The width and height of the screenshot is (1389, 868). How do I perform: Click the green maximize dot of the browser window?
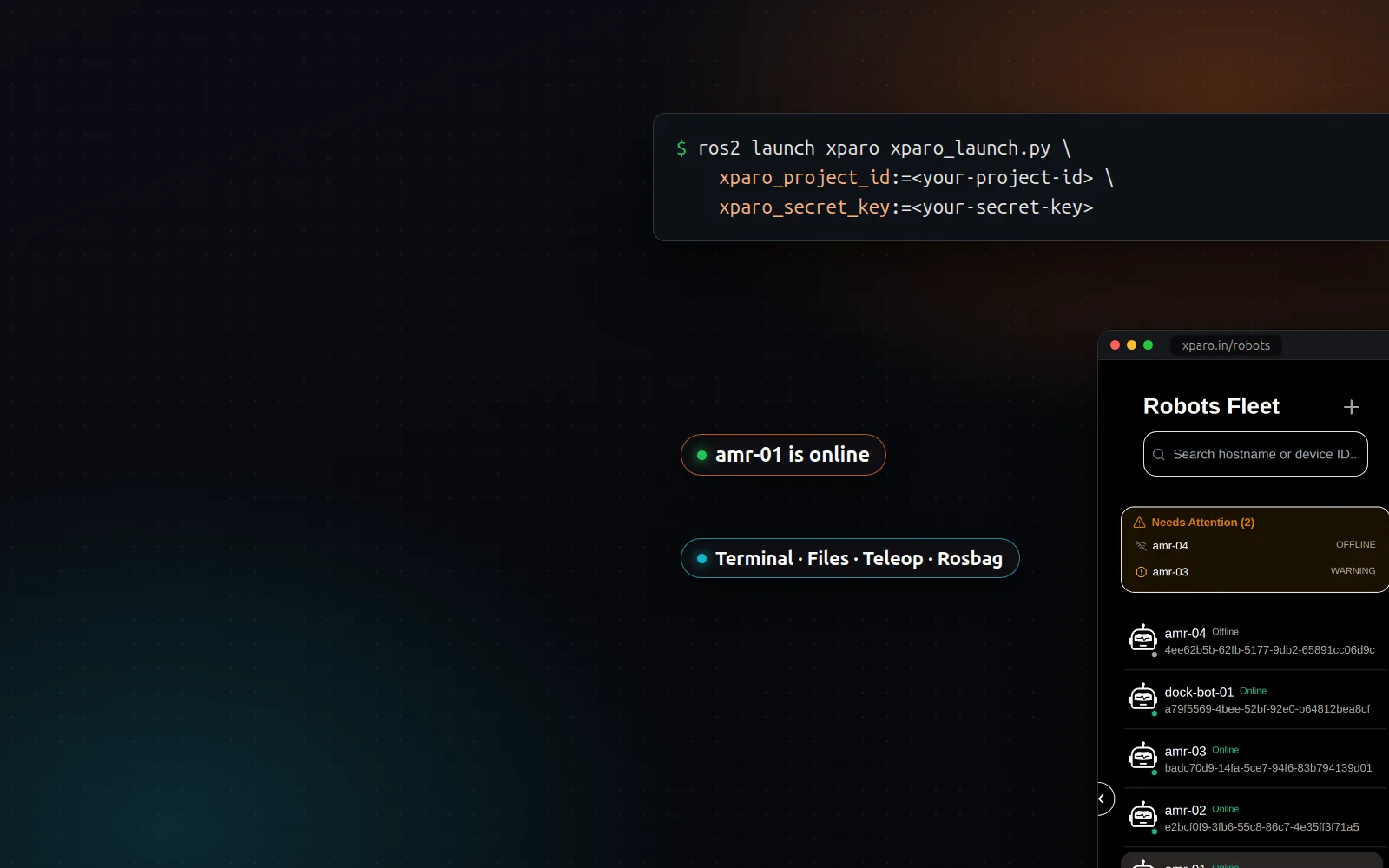point(1148,345)
